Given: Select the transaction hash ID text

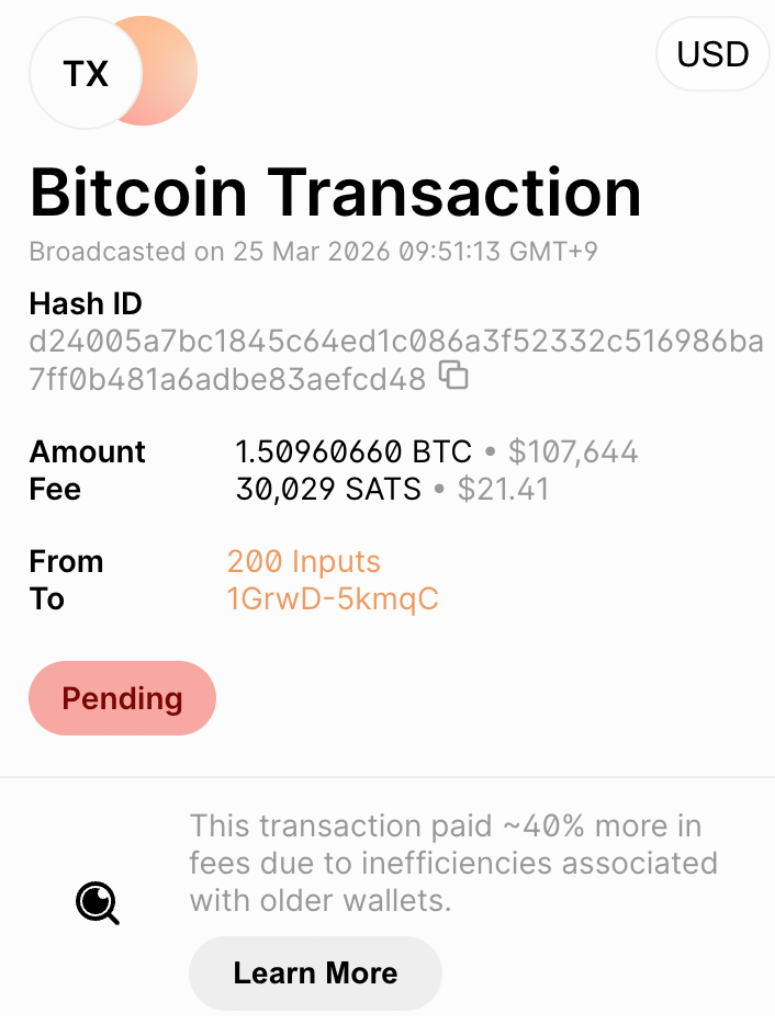Looking at the screenshot, I should tap(395, 342).
